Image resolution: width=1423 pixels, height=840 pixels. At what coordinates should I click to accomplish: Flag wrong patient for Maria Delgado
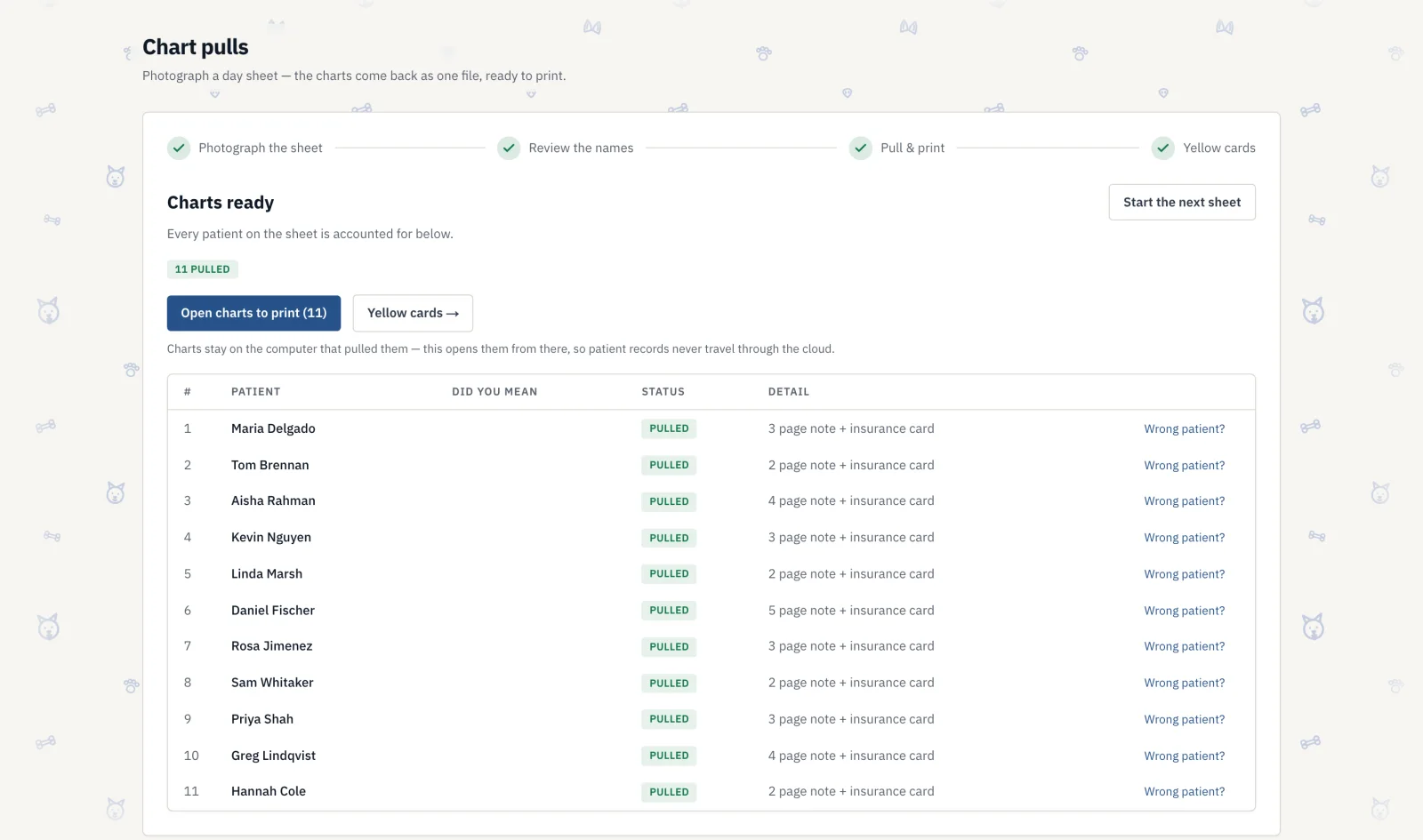[1184, 429]
